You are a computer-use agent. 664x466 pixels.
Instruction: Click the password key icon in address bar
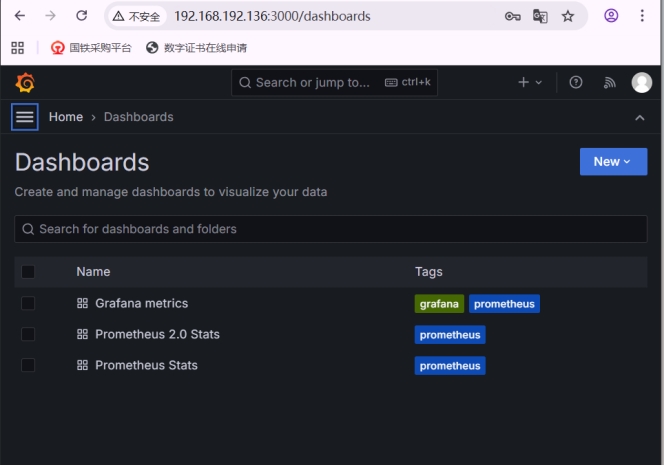point(512,17)
